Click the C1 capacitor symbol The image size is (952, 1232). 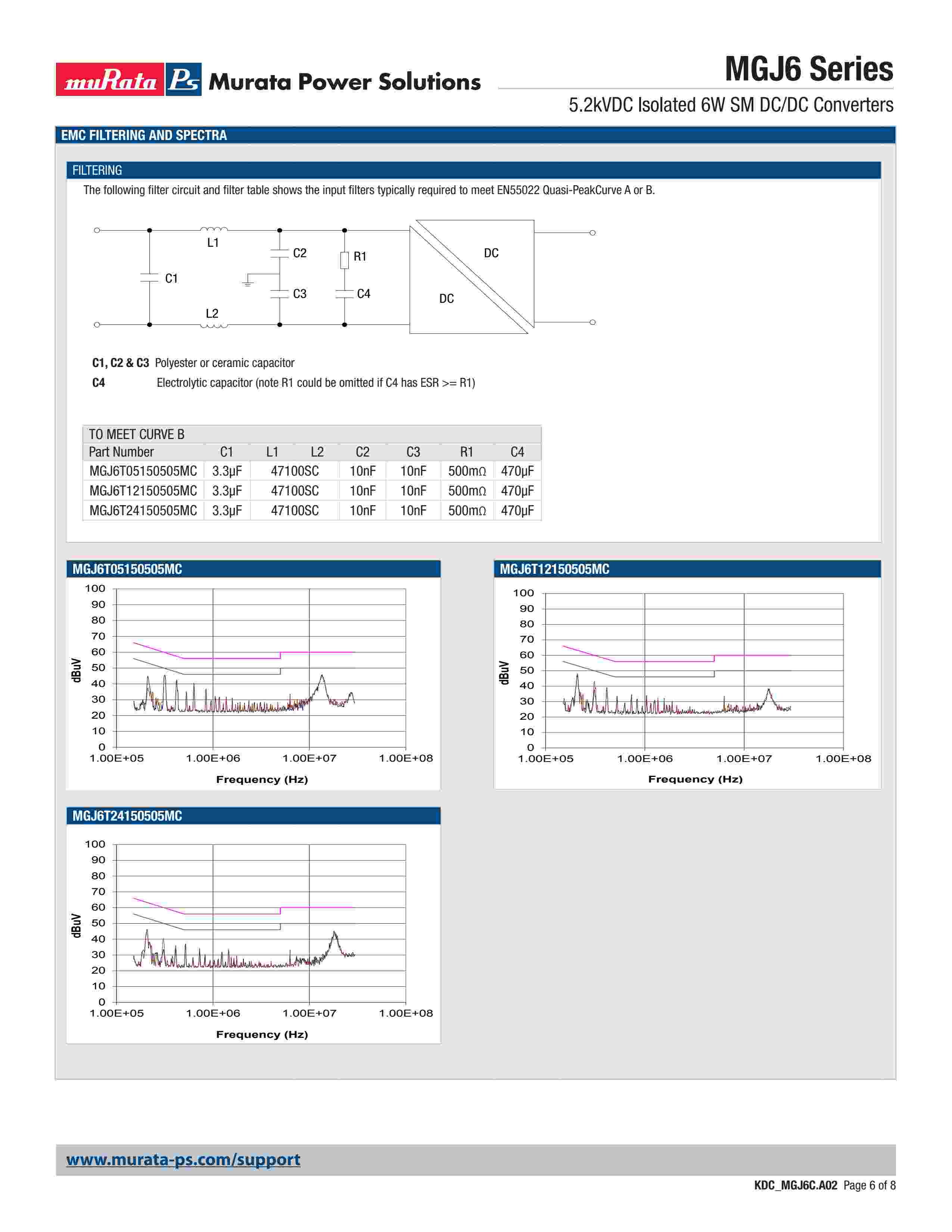149,277
